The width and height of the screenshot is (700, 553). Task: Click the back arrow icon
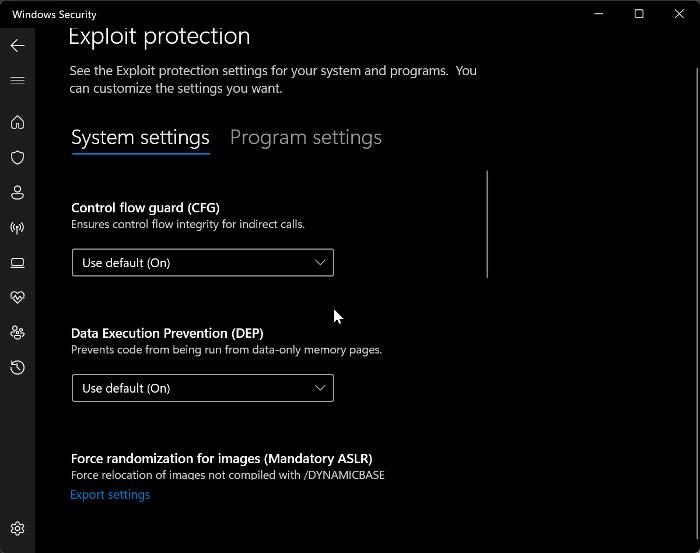17,46
